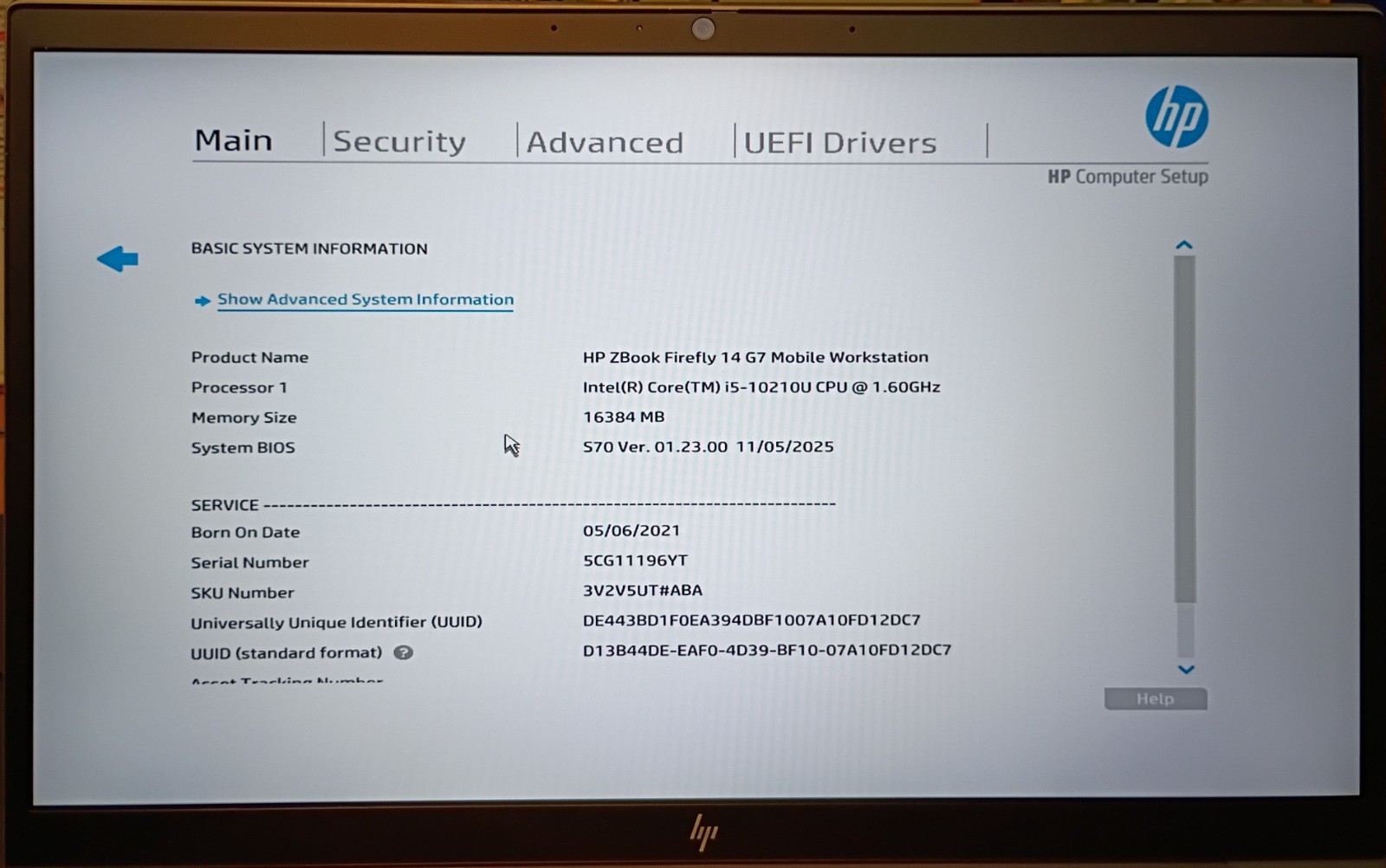Image resolution: width=1386 pixels, height=868 pixels.
Task: Open the UEFI Drivers tab
Action: 839,142
